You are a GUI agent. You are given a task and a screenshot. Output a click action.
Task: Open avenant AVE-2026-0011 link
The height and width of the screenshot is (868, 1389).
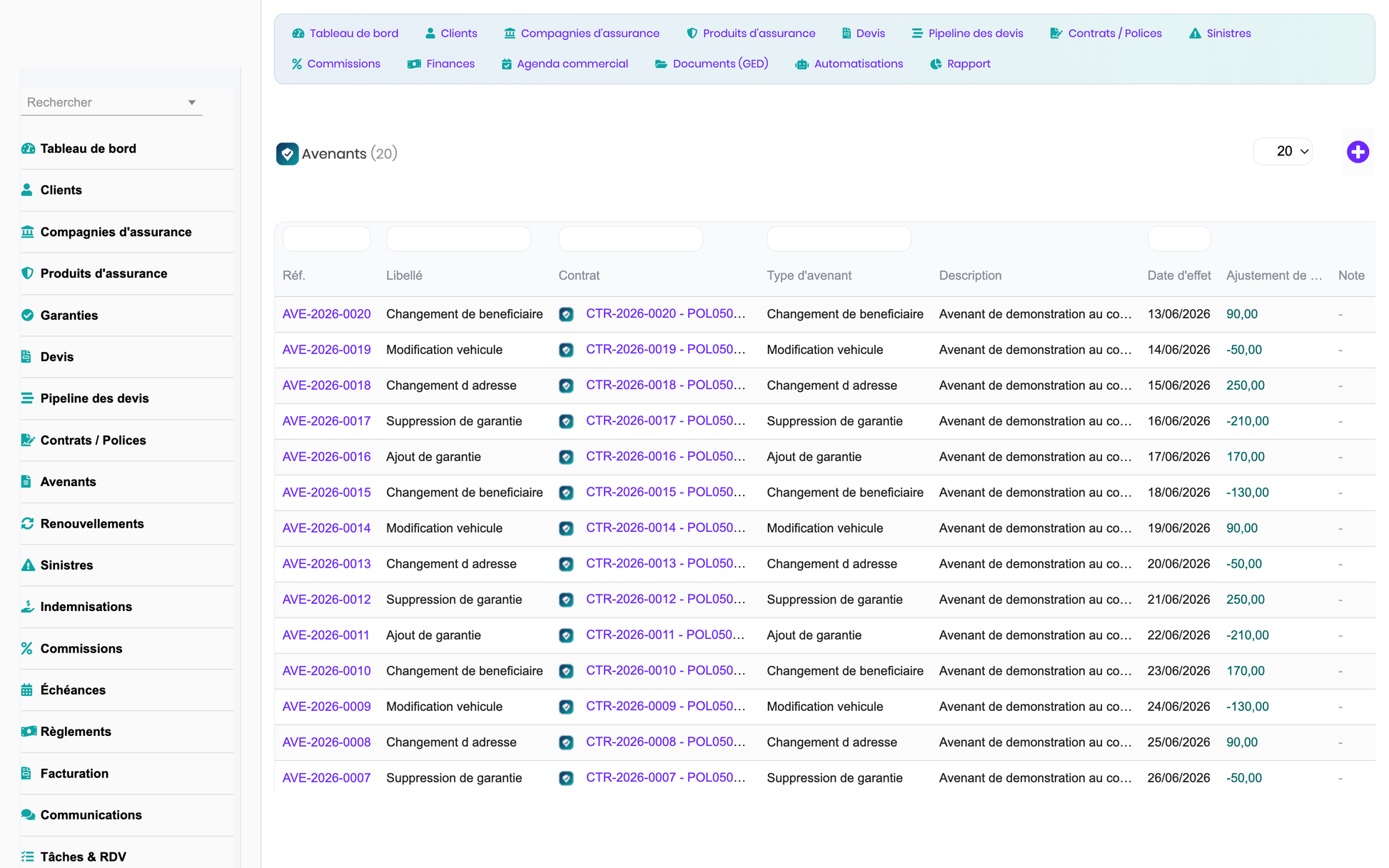325,635
